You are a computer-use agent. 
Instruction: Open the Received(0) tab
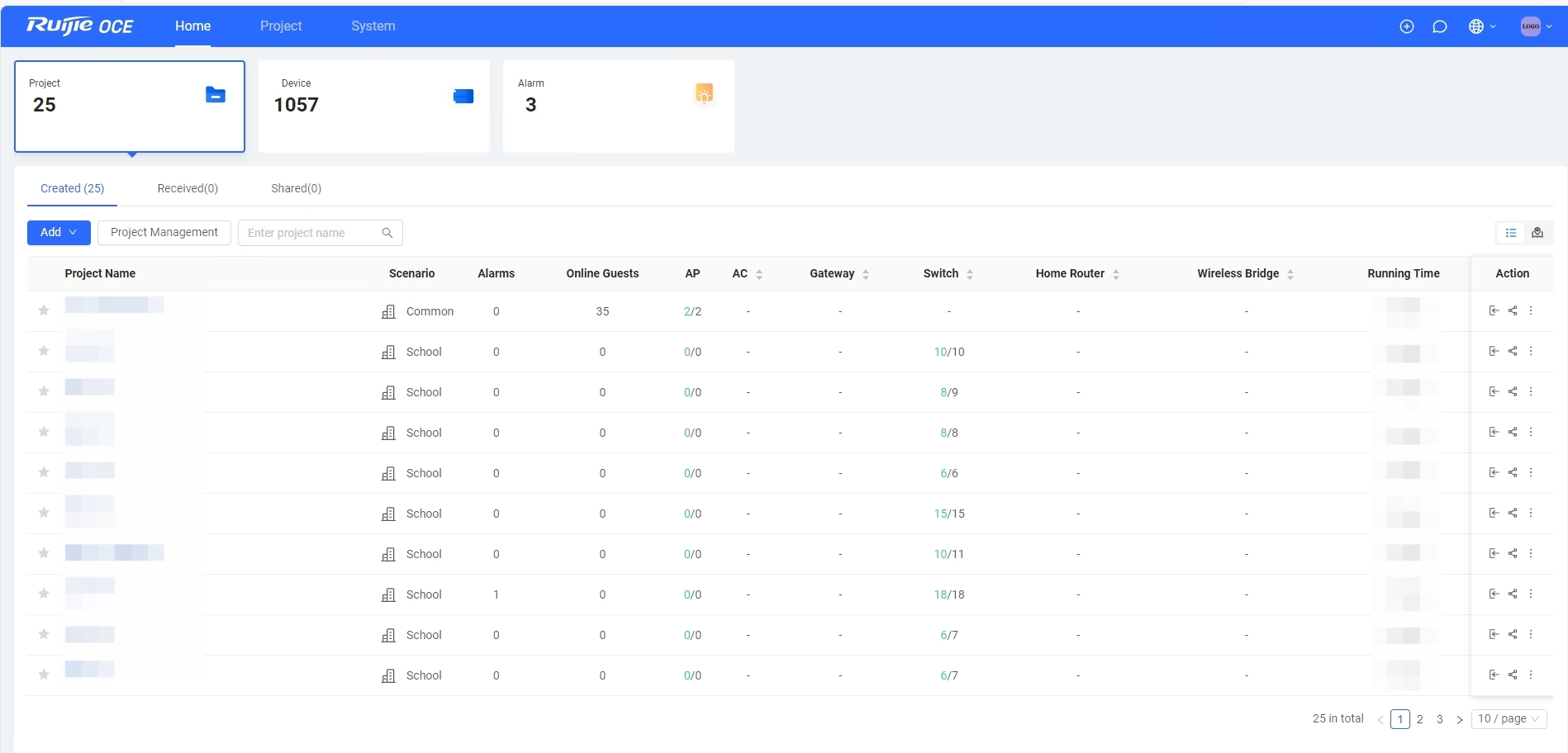click(x=188, y=188)
